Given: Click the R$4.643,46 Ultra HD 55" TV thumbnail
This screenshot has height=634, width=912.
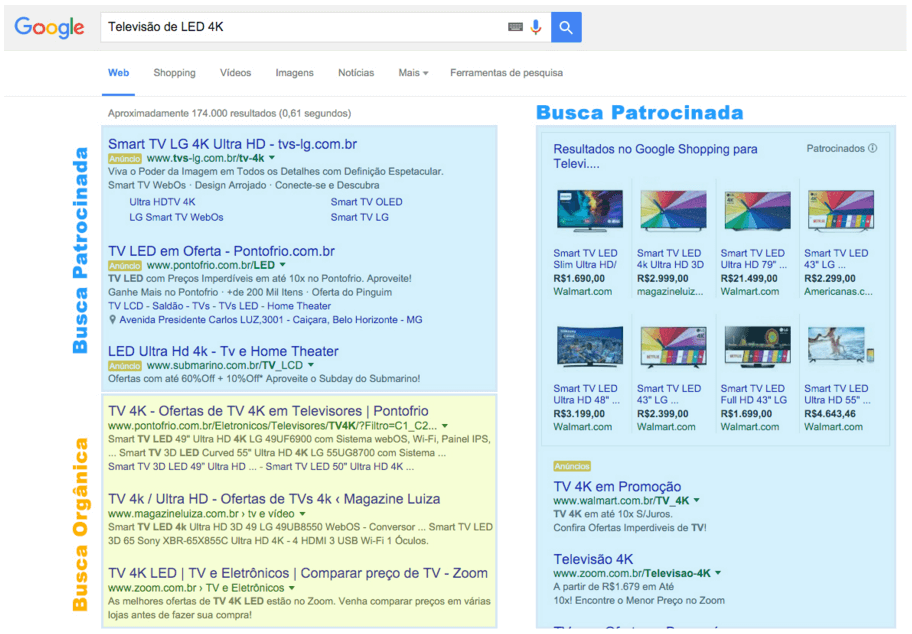Looking at the screenshot, I should click(840, 347).
